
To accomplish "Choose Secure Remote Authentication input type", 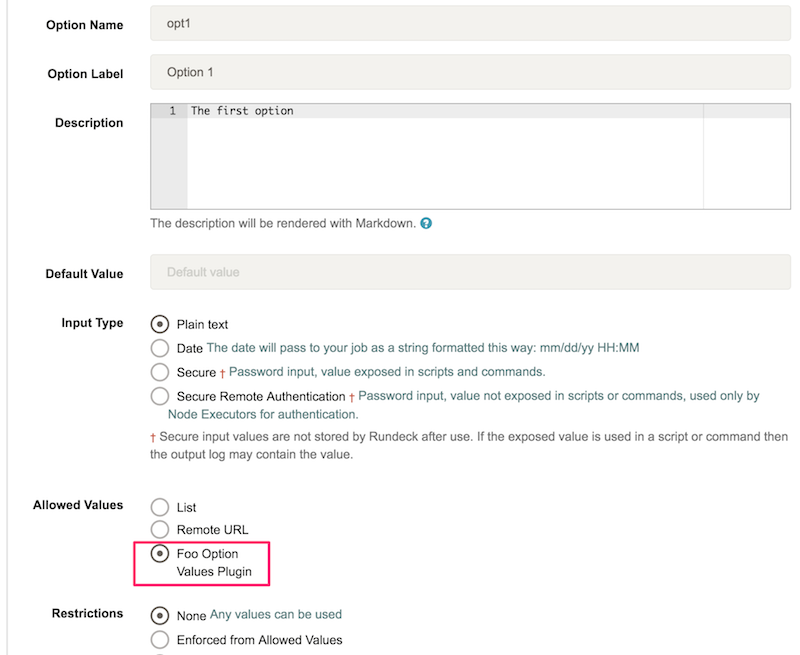I will coord(160,396).
